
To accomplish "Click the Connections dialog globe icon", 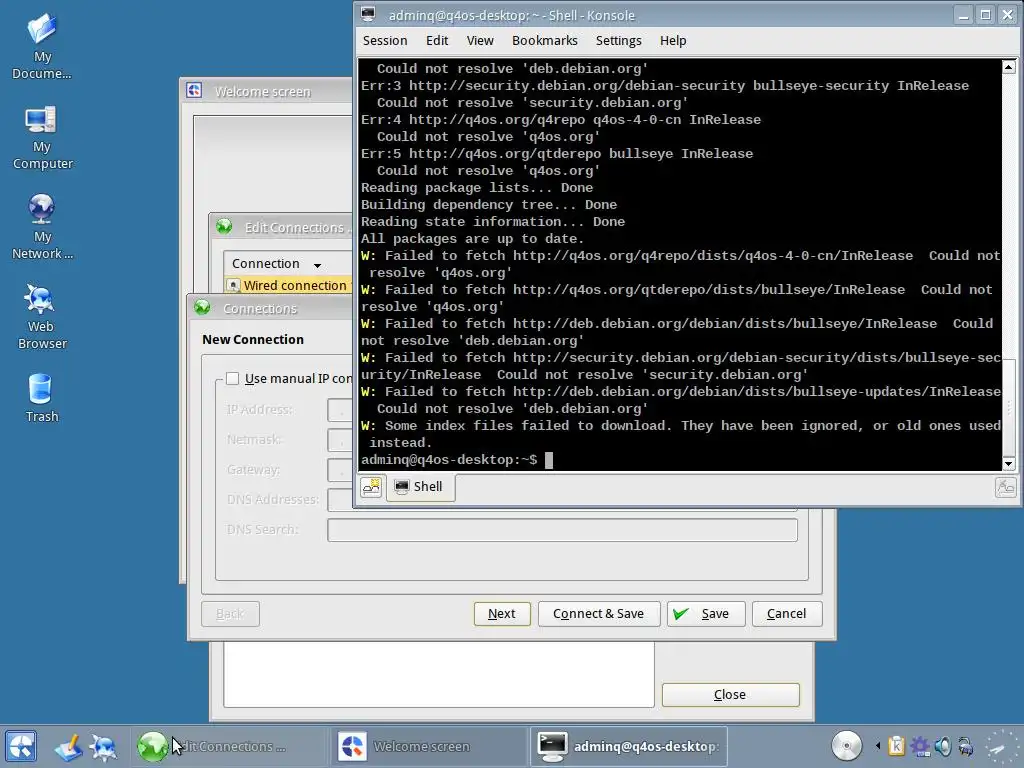I will pyautogui.click(x=202, y=308).
